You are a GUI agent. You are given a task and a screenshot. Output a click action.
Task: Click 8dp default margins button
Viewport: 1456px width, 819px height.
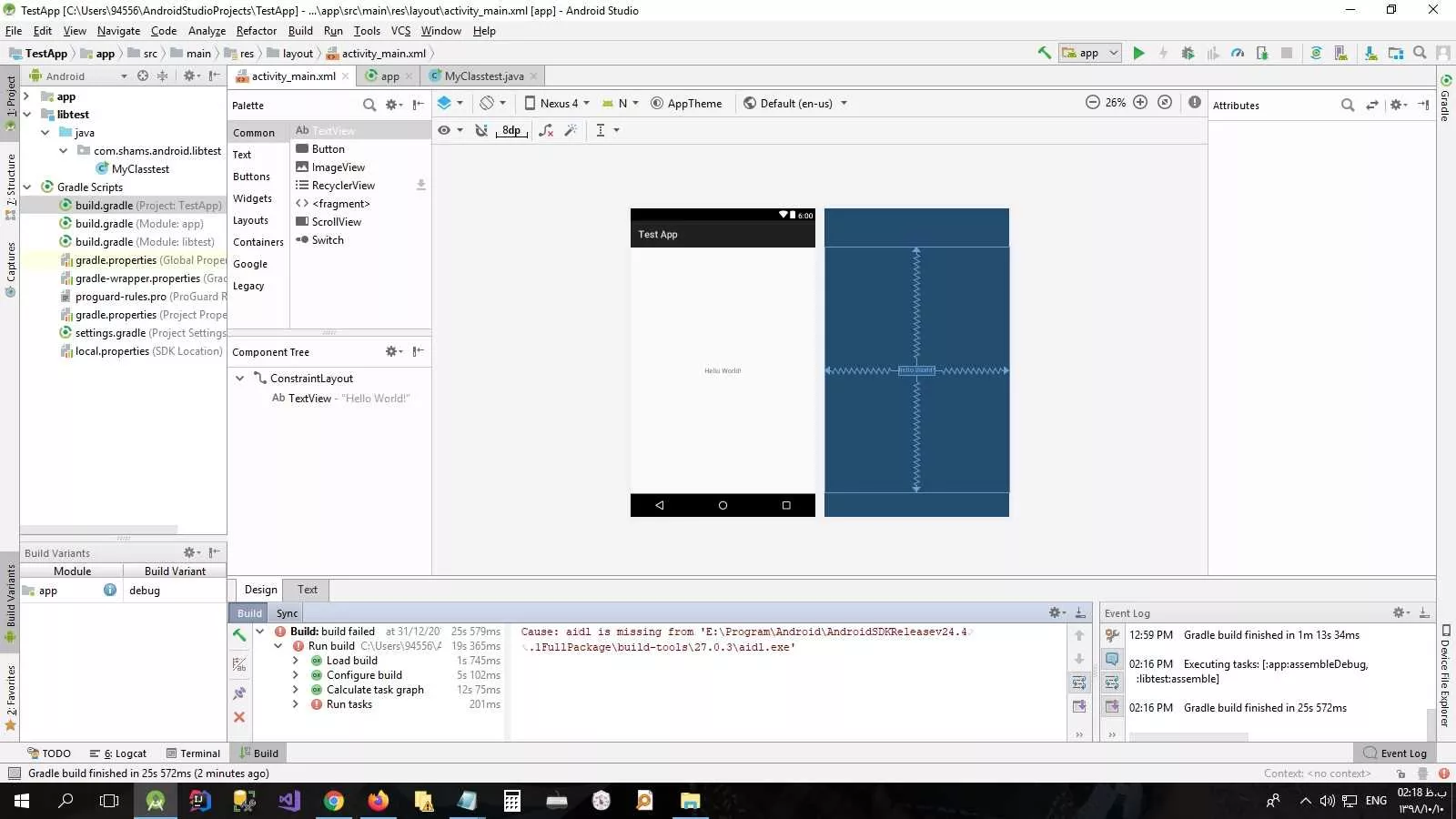512,130
